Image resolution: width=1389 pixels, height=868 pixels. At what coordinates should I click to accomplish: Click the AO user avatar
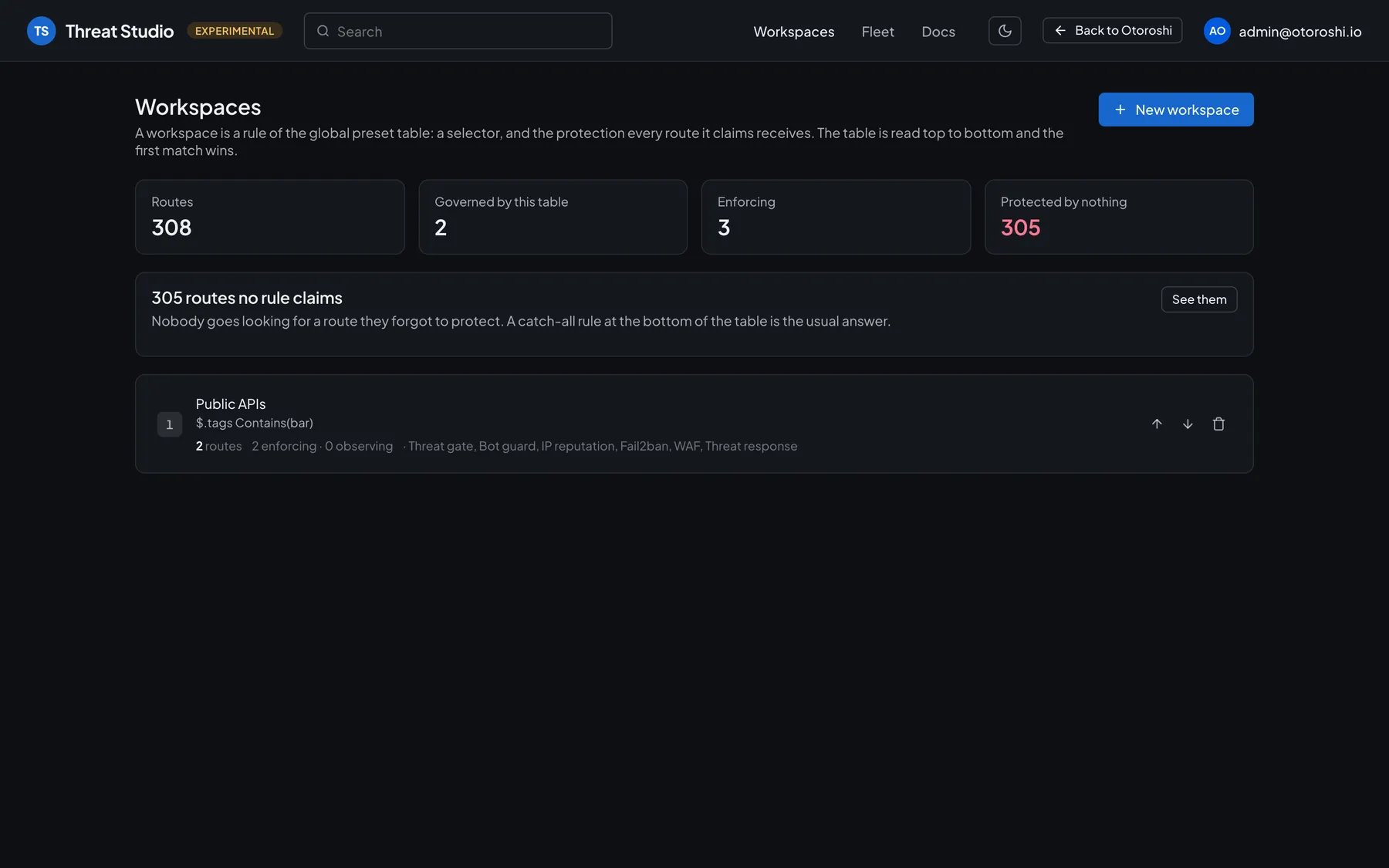(1217, 31)
